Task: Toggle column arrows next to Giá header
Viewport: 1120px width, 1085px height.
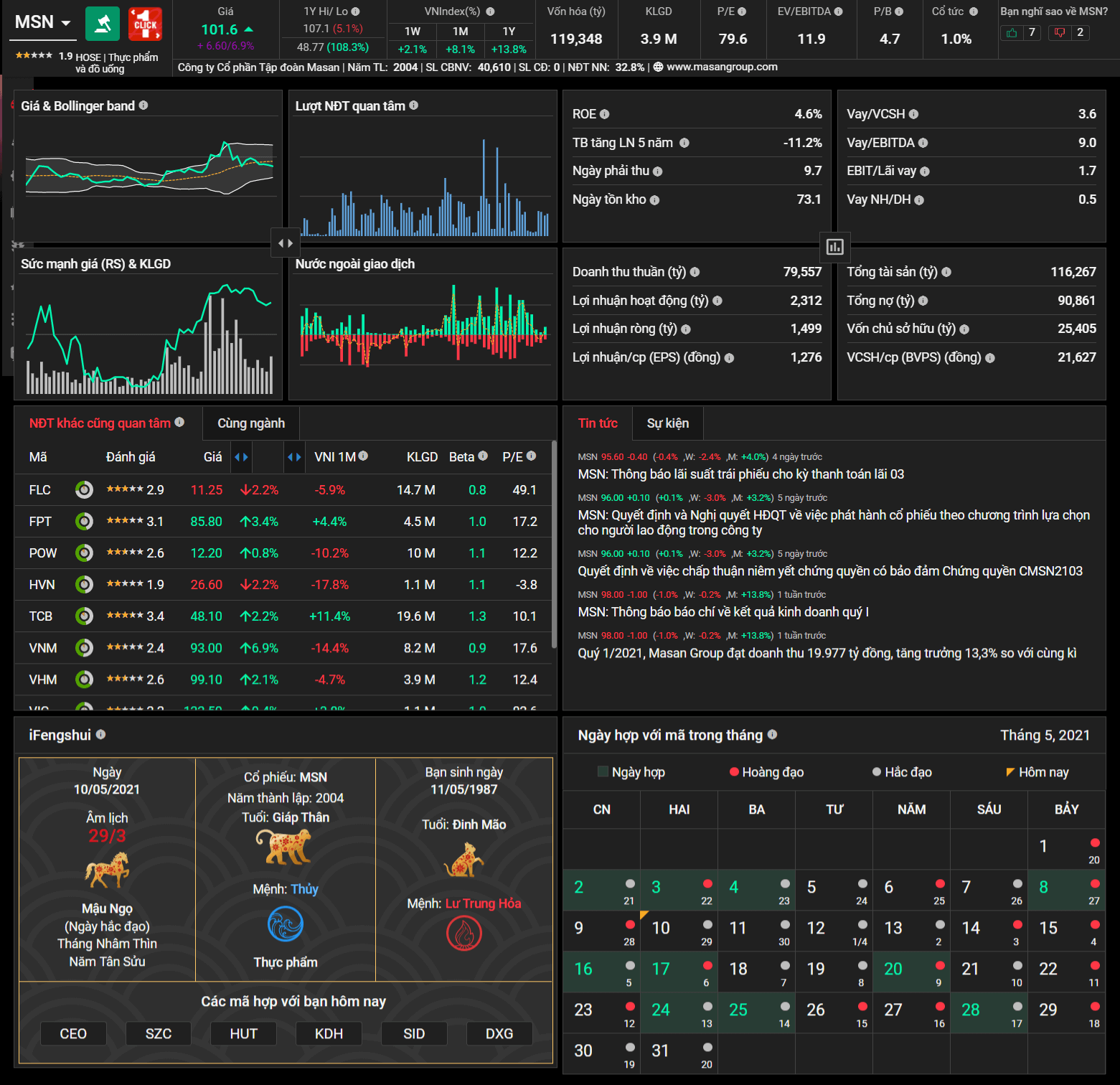Action: click(x=241, y=457)
